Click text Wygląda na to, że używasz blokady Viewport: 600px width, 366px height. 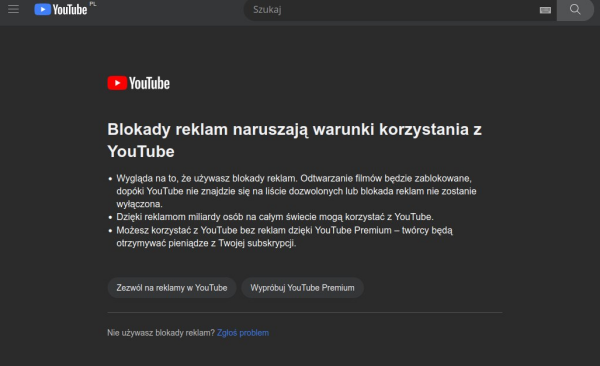pyautogui.click(x=296, y=191)
